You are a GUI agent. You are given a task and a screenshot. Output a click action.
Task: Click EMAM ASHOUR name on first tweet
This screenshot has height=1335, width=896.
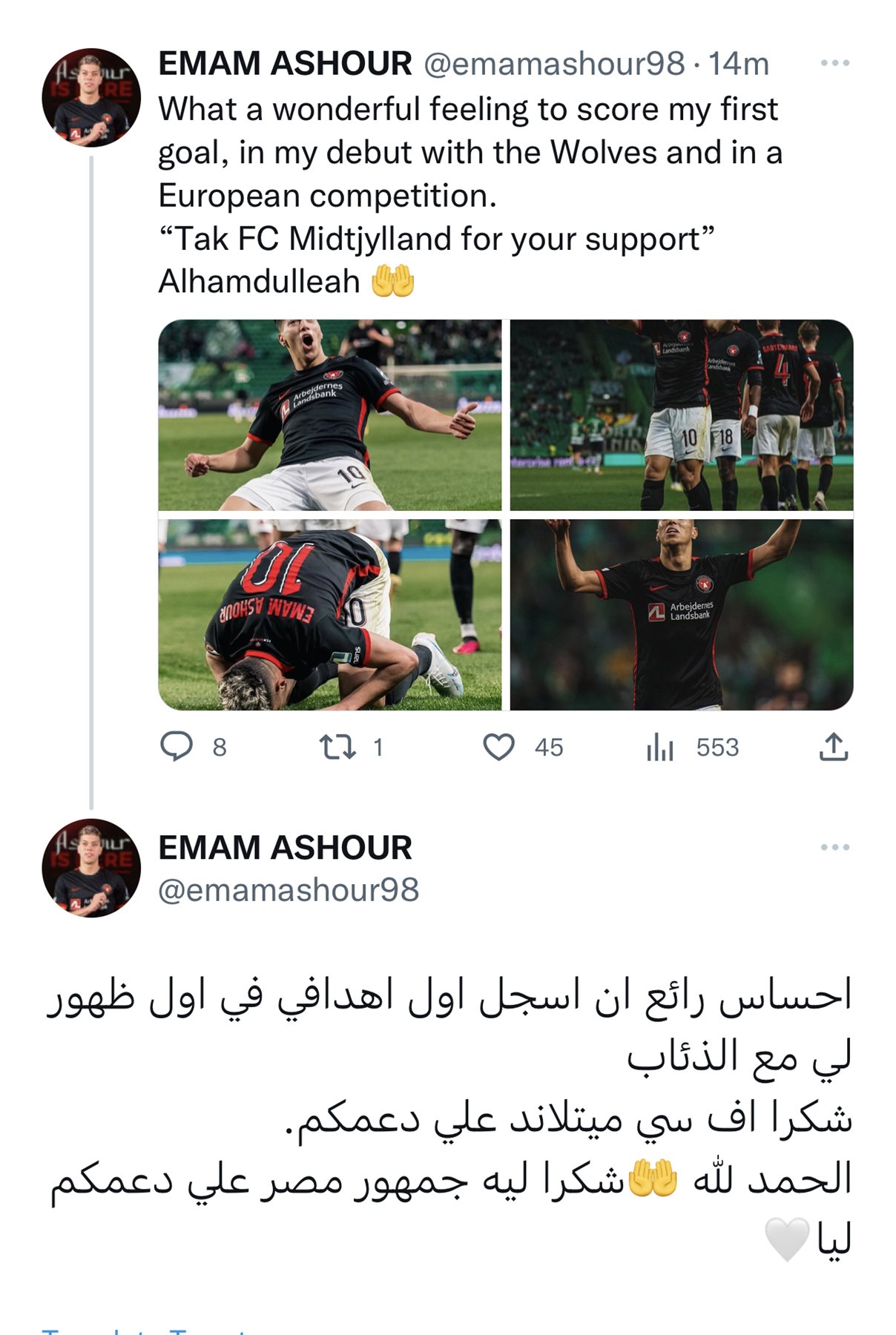(285, 64)
